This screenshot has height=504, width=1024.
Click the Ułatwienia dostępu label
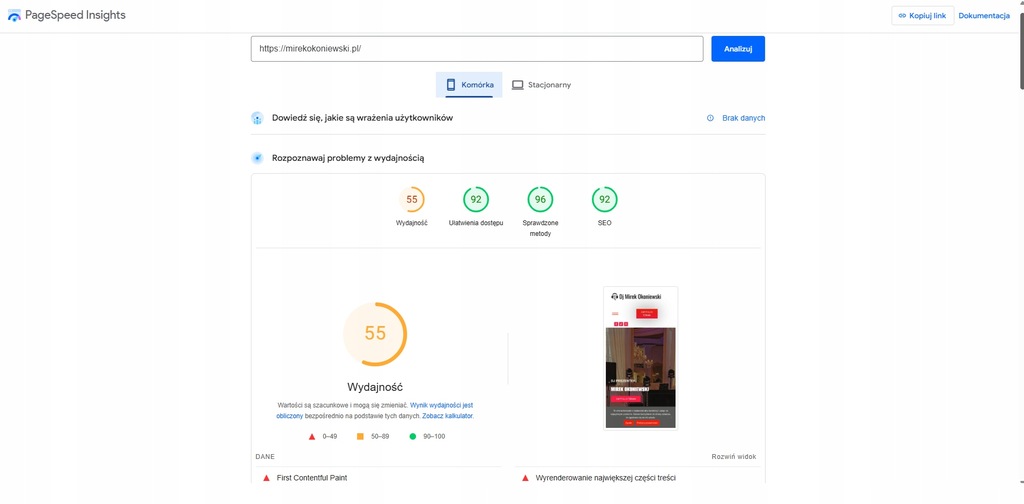pos(476,223)
